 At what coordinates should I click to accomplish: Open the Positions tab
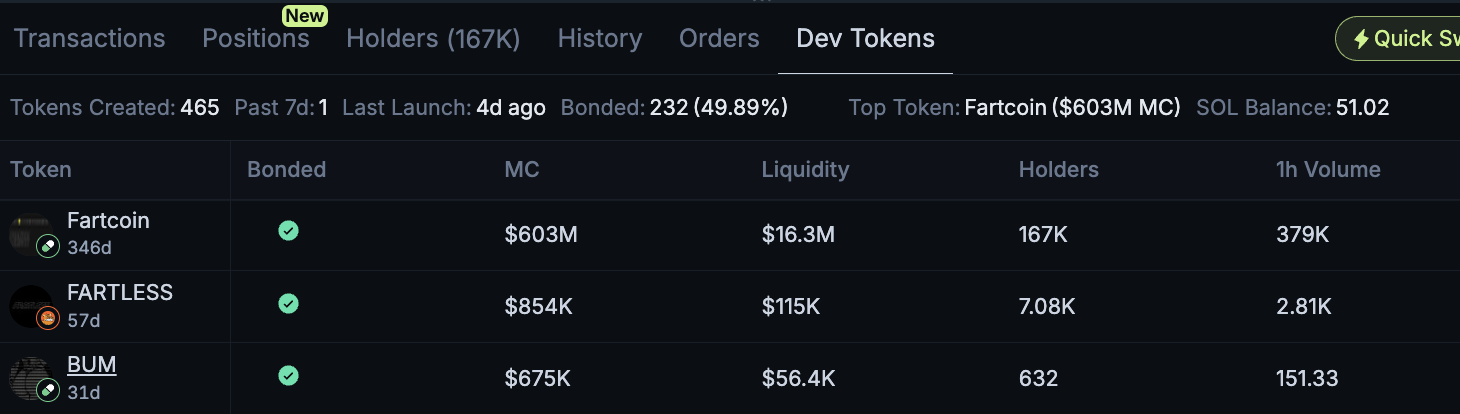click(256, 39)
